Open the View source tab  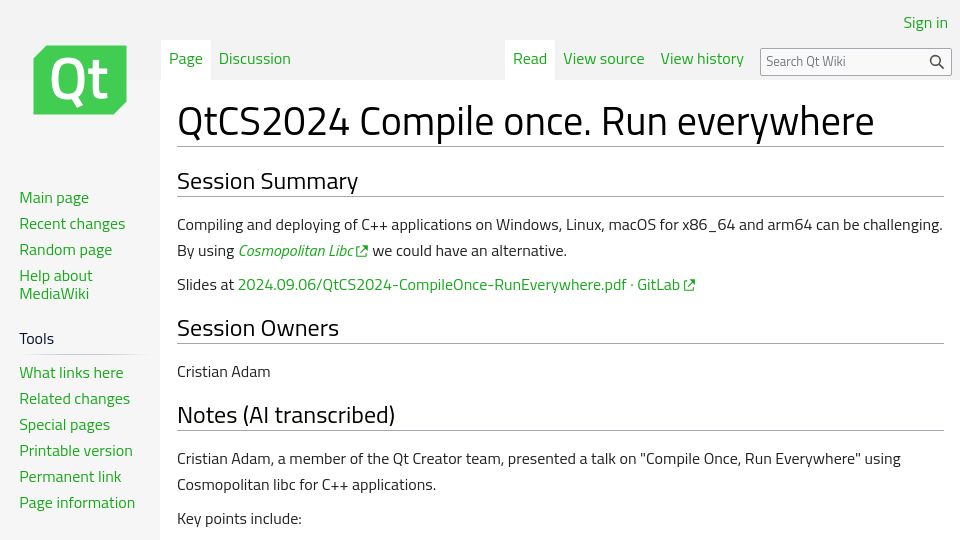tap(604, 59)
